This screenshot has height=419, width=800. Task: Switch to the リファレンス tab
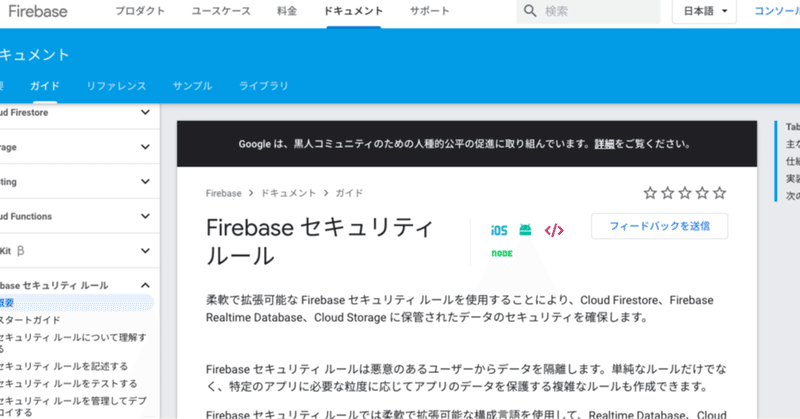tap(116, 86)
